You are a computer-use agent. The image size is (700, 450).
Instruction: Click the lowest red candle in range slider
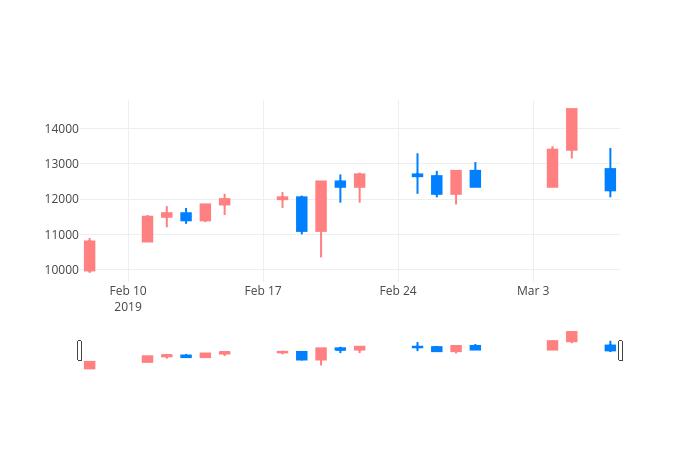tap(90, 365)
